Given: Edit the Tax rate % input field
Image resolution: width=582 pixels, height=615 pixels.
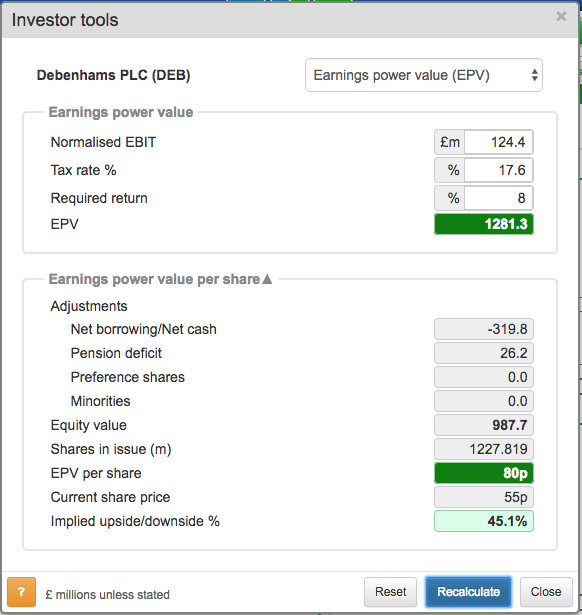Looking at the screenshot, I should coord(498,170).
